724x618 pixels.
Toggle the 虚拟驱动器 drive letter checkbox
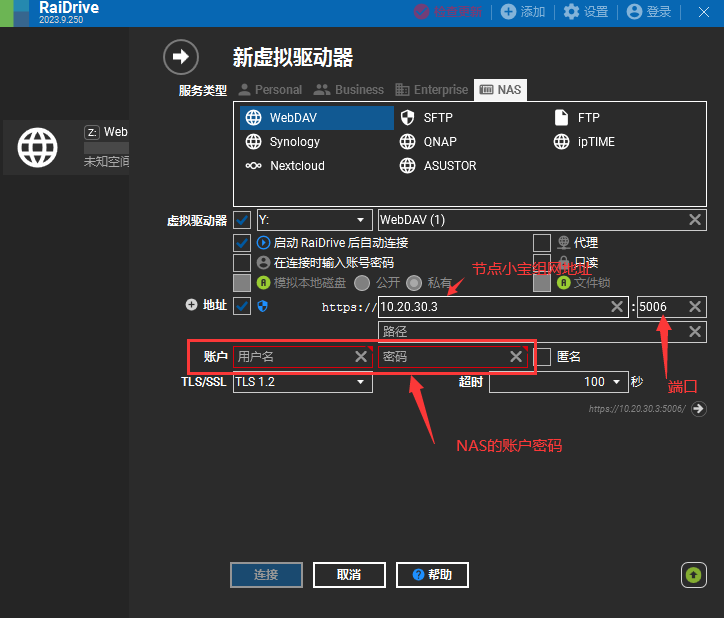(x=242, y=220)
